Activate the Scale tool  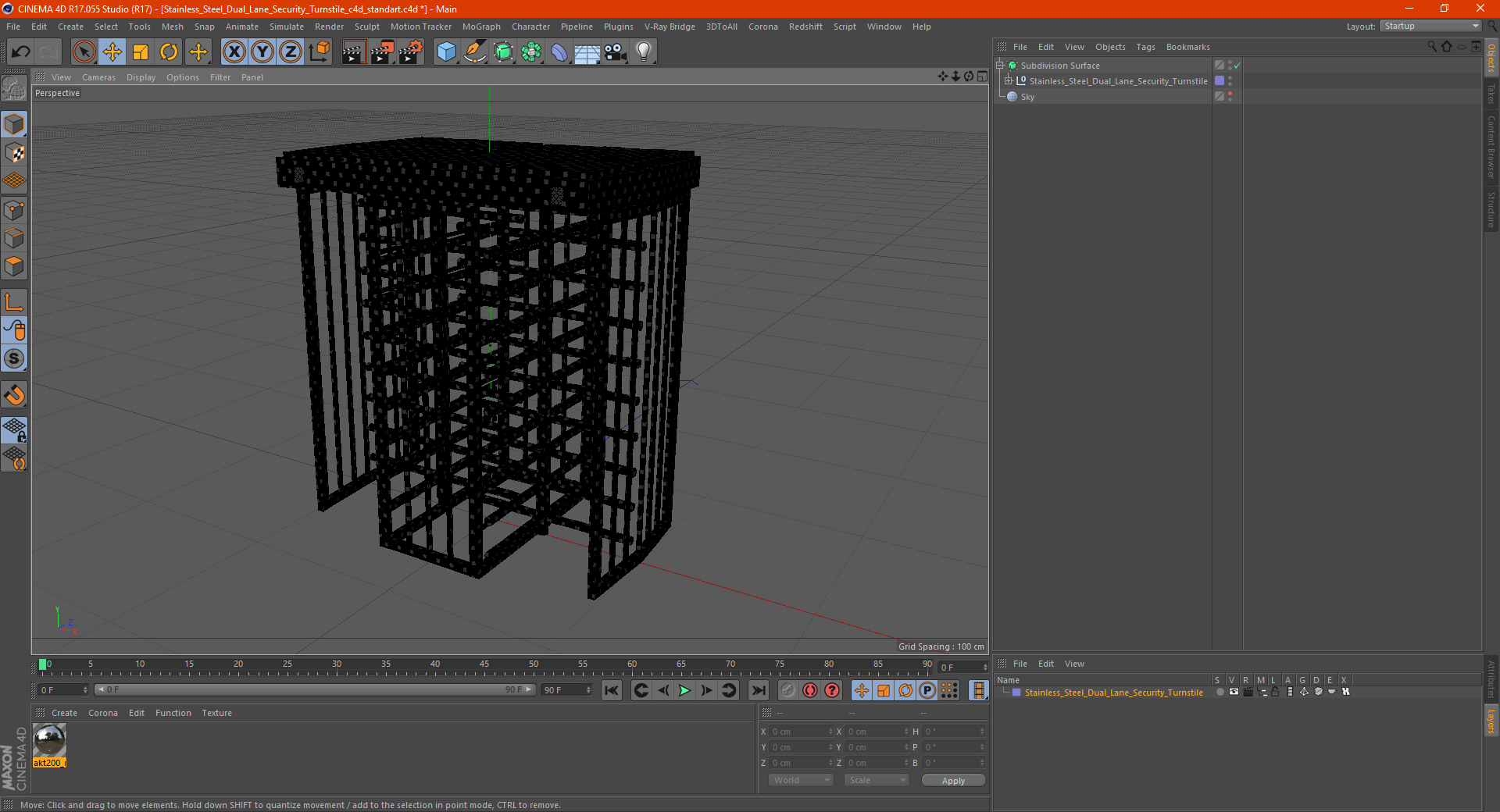141,52
